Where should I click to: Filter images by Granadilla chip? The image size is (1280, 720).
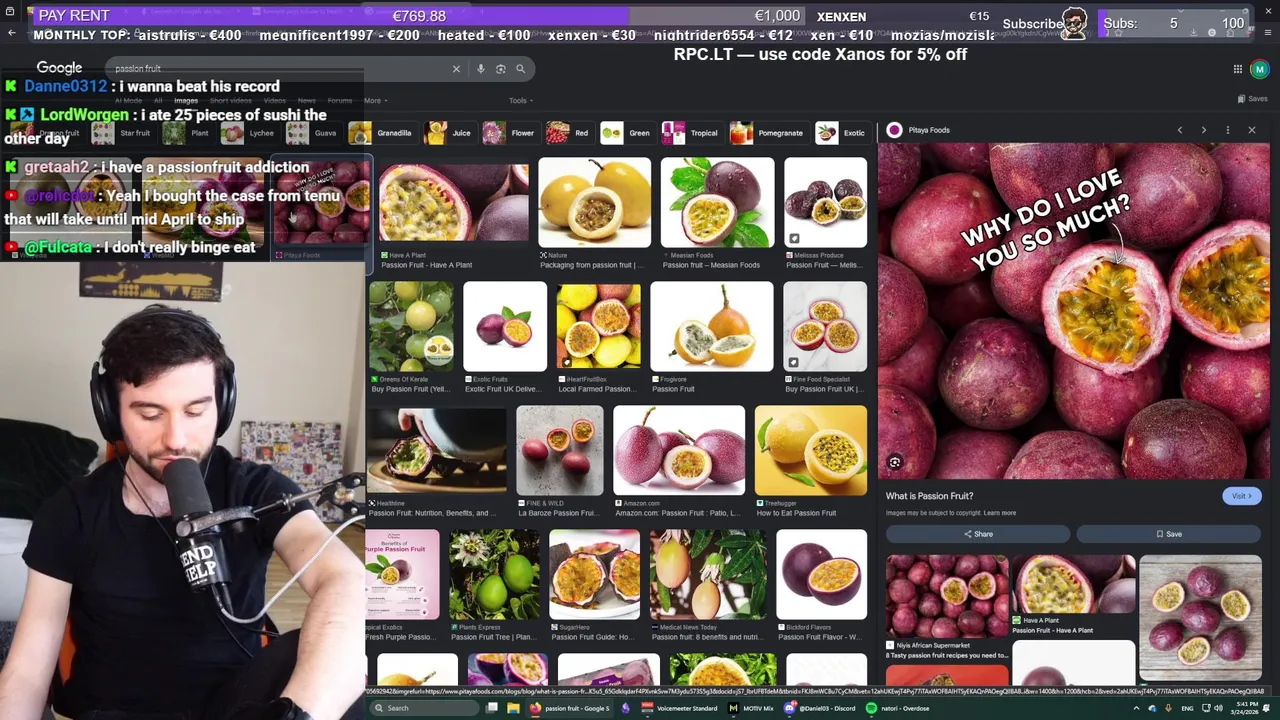[x=383, y=133]
